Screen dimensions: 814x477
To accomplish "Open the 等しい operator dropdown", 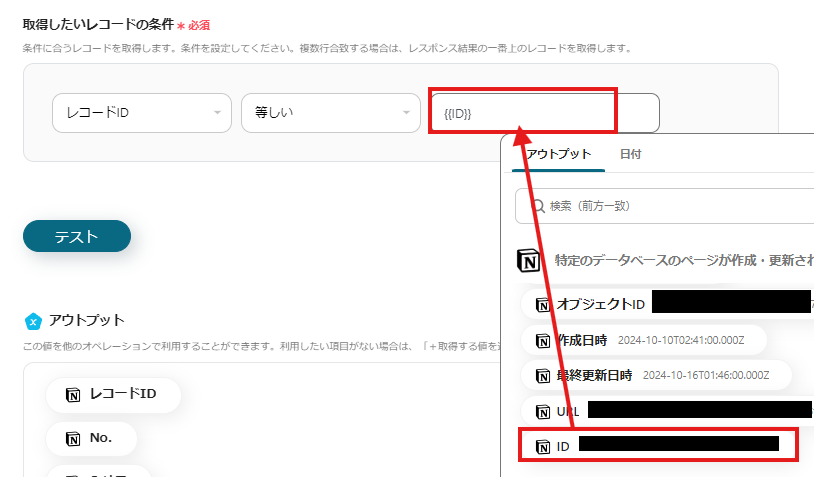I will click(331, 113).
